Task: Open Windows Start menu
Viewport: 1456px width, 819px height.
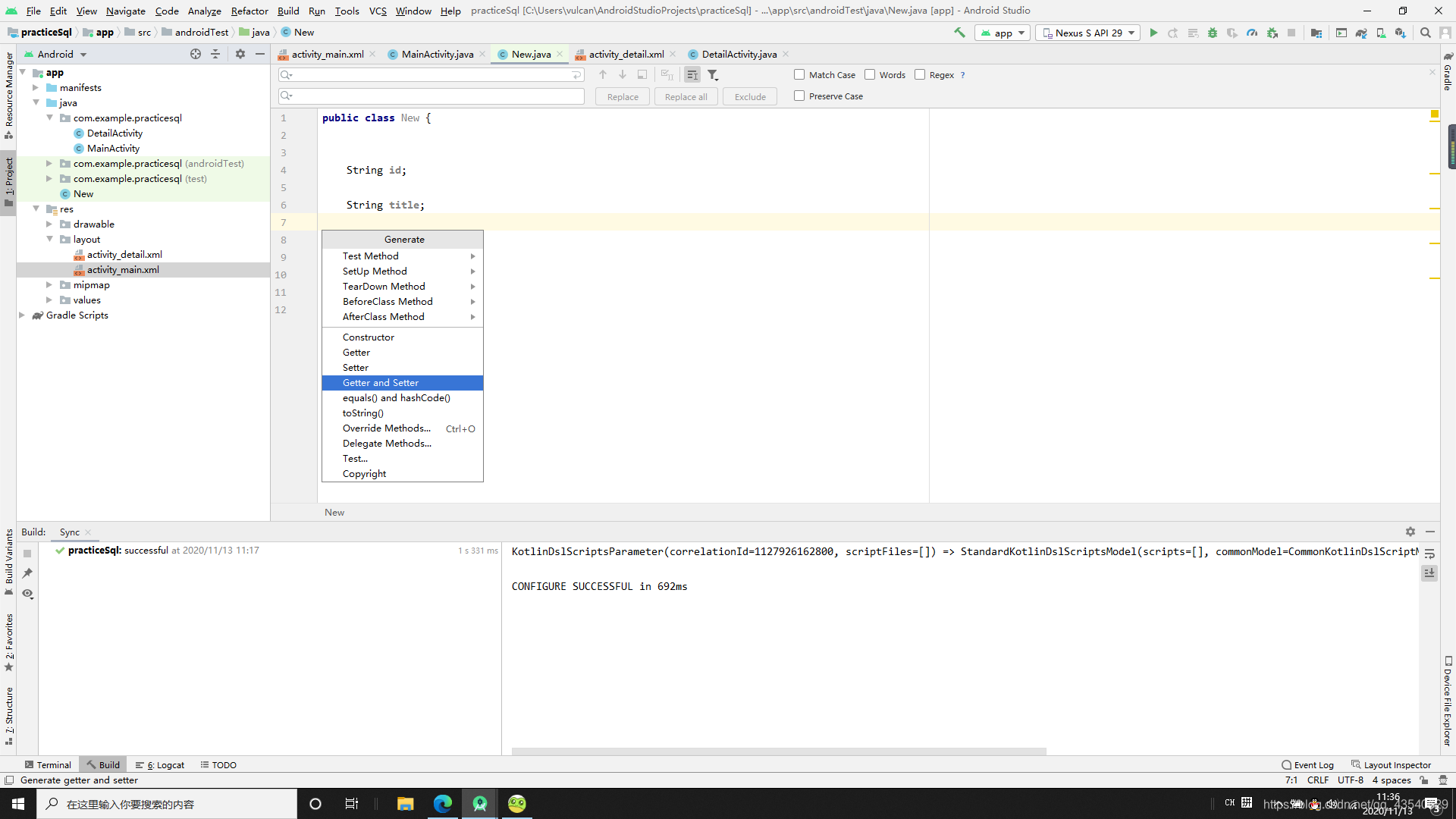Action: tap(18, 804)
